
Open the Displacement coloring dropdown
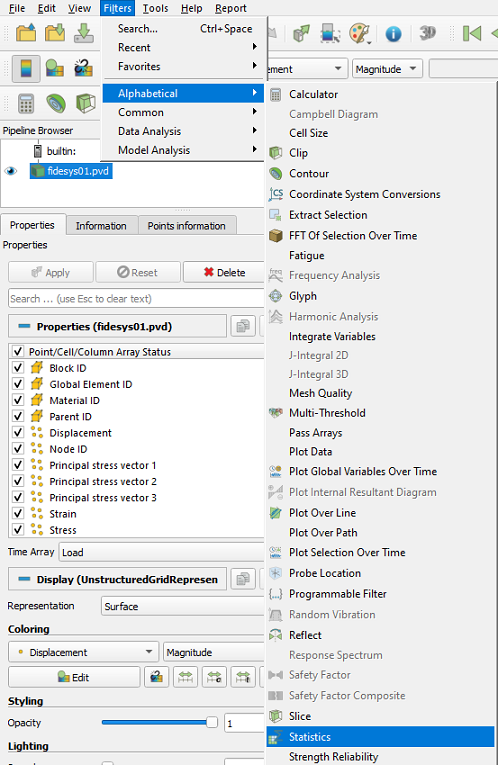[83, 652]
